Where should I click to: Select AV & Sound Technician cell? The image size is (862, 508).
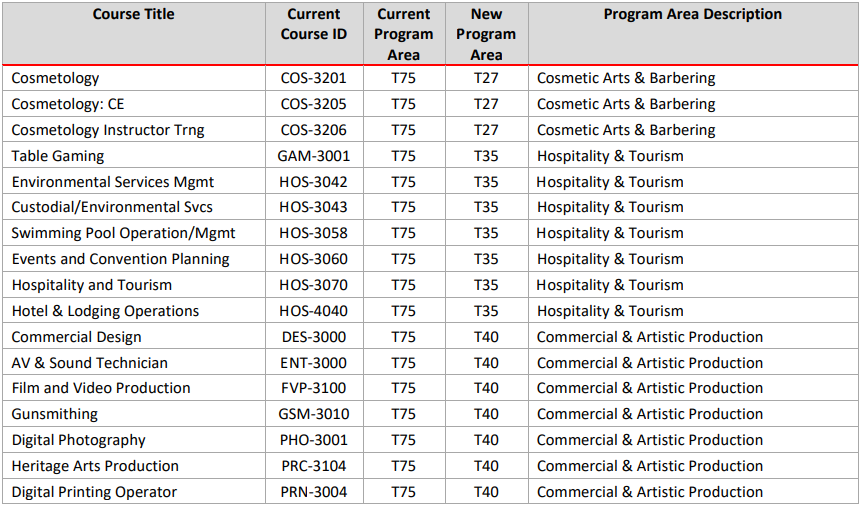[x=90, y=363]
